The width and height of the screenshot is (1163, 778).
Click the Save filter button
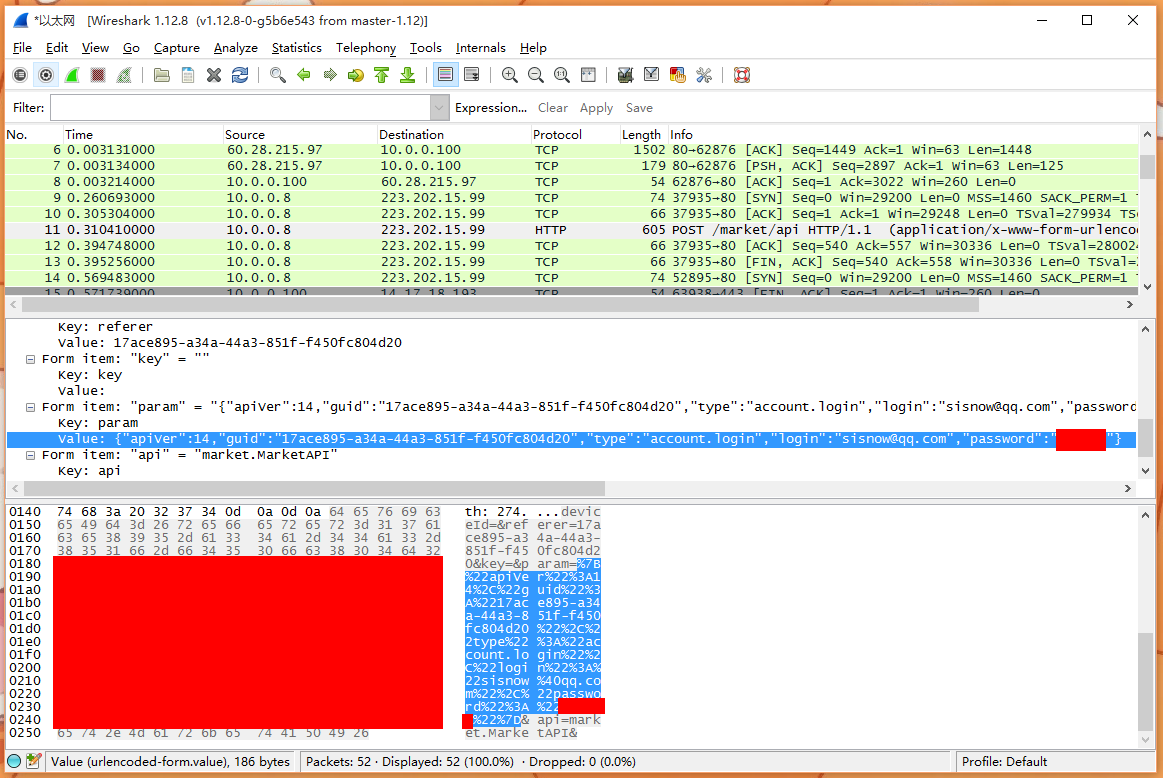(639, 108)
